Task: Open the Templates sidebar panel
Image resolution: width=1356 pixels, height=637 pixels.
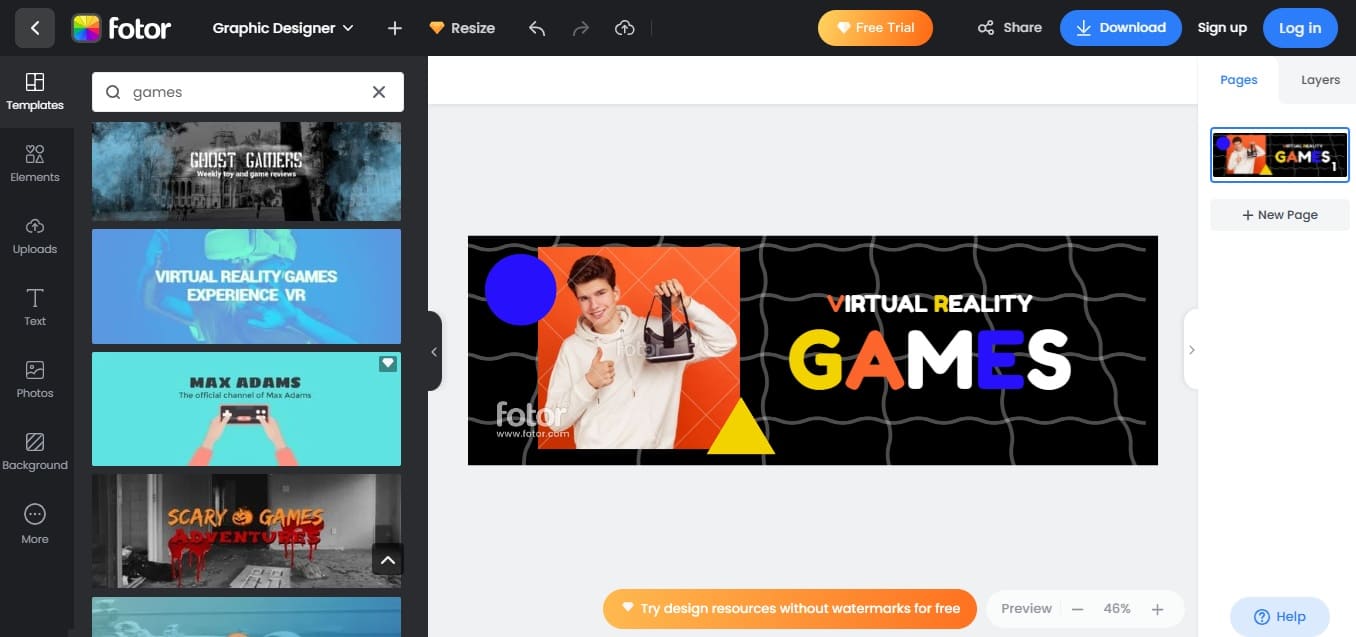Action: tap(35, 92)
